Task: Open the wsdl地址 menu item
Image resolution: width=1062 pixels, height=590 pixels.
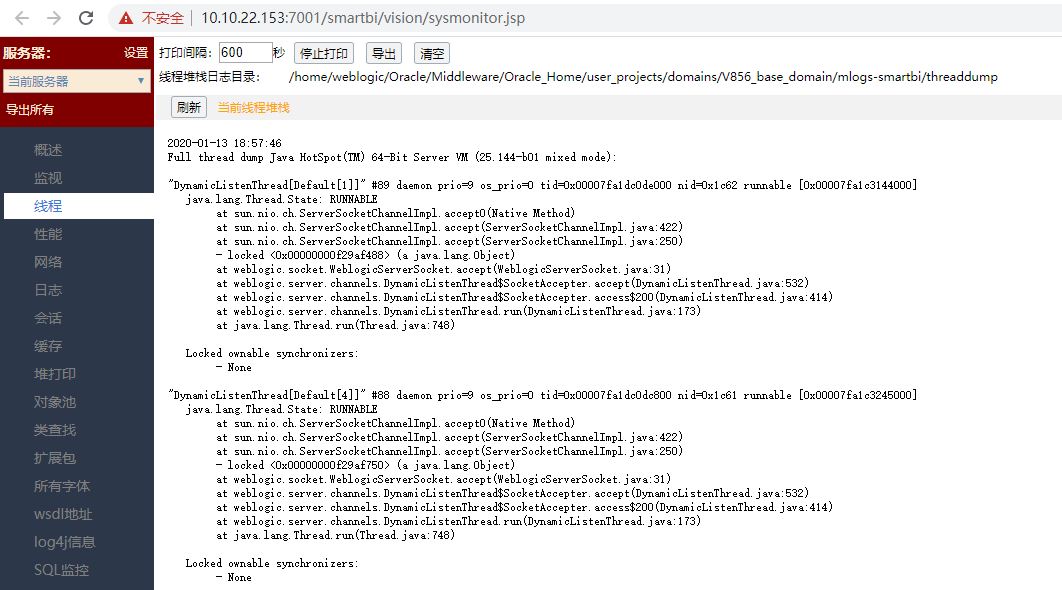Action: pyautogui.click(x=63, y=514)
